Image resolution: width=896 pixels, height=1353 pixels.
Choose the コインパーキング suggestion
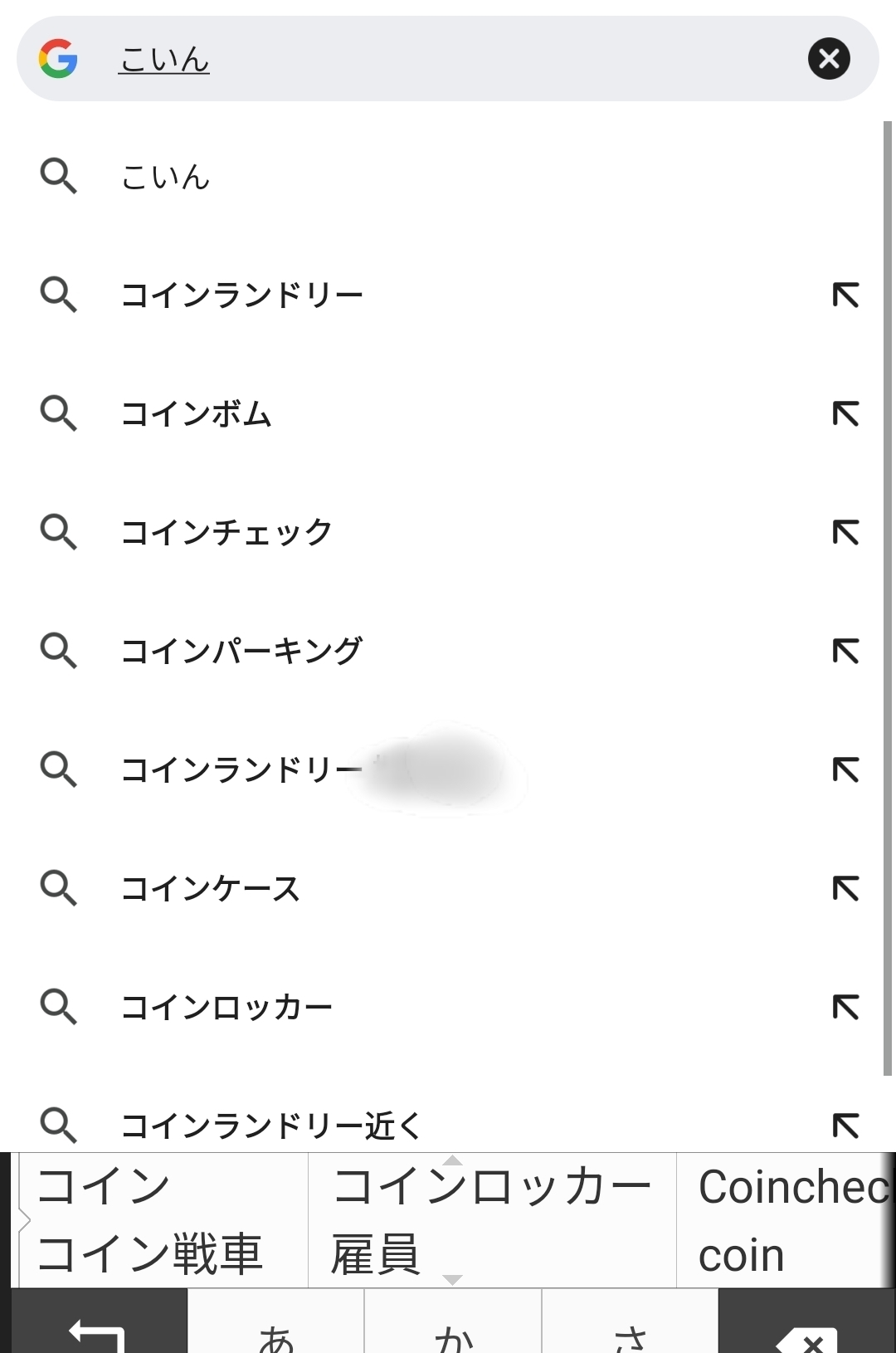241,652
